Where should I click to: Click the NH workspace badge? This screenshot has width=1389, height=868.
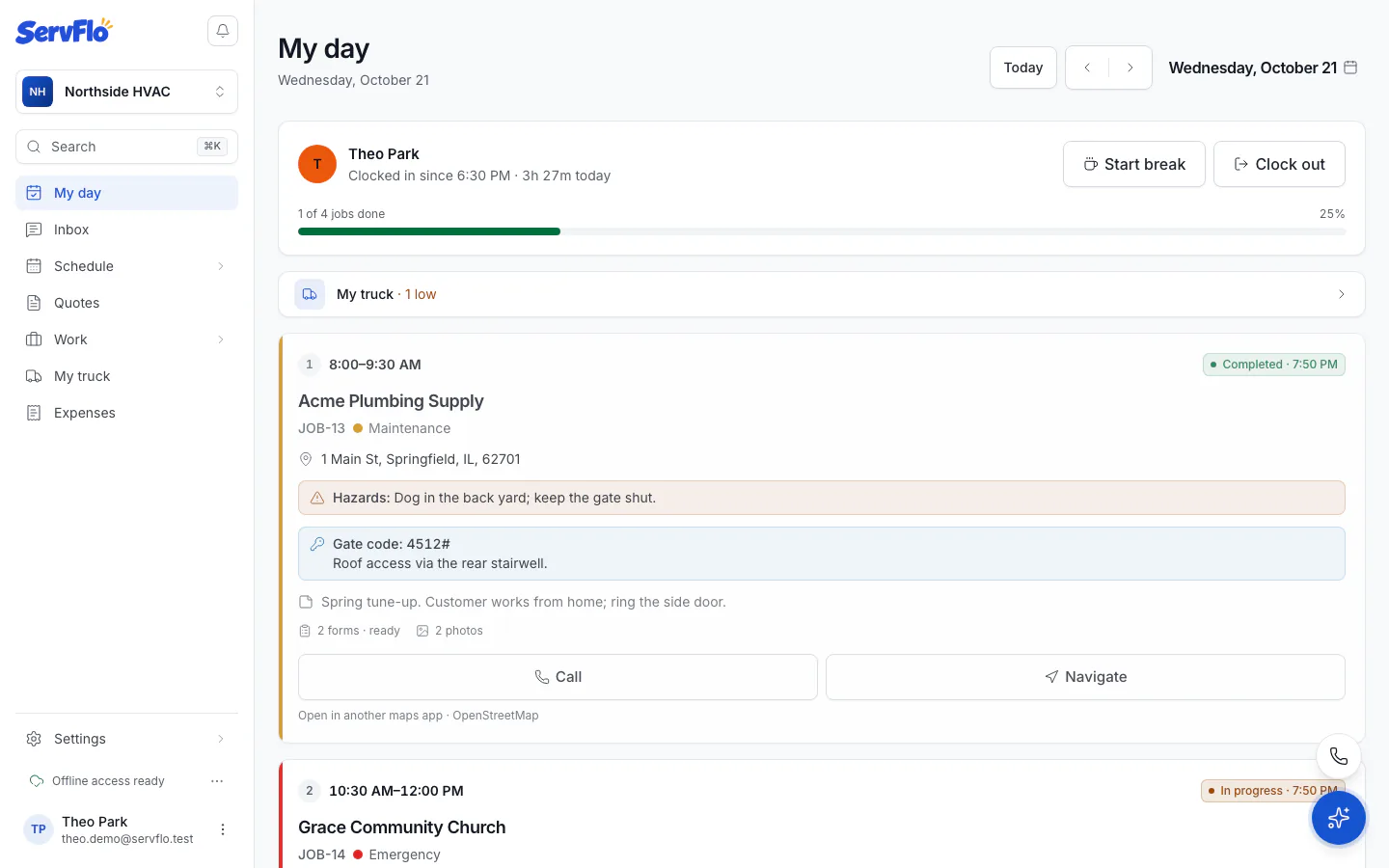pos(38,92)
